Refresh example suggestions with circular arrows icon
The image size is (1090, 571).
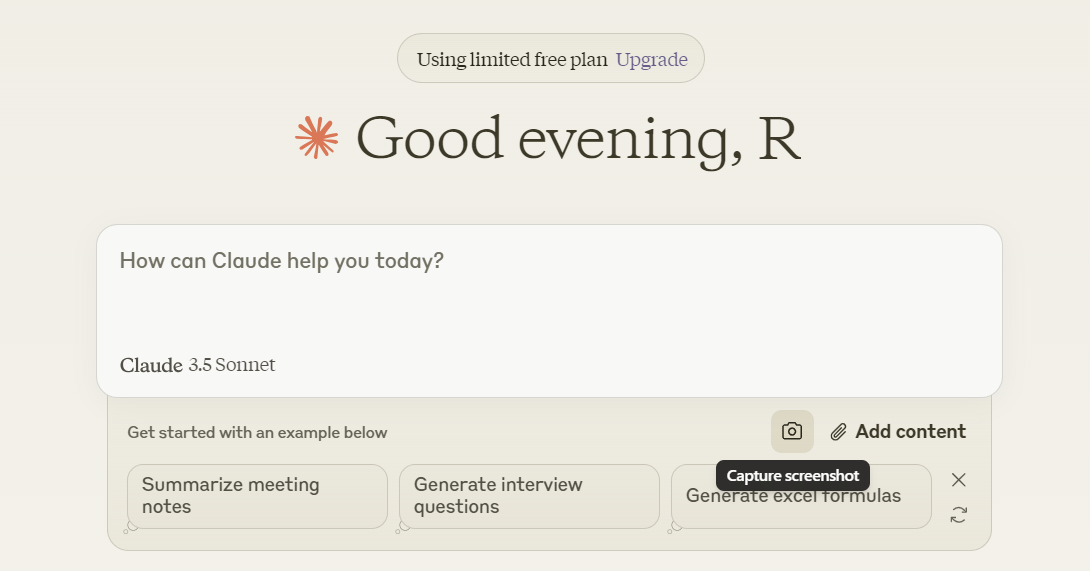point(958,515)
